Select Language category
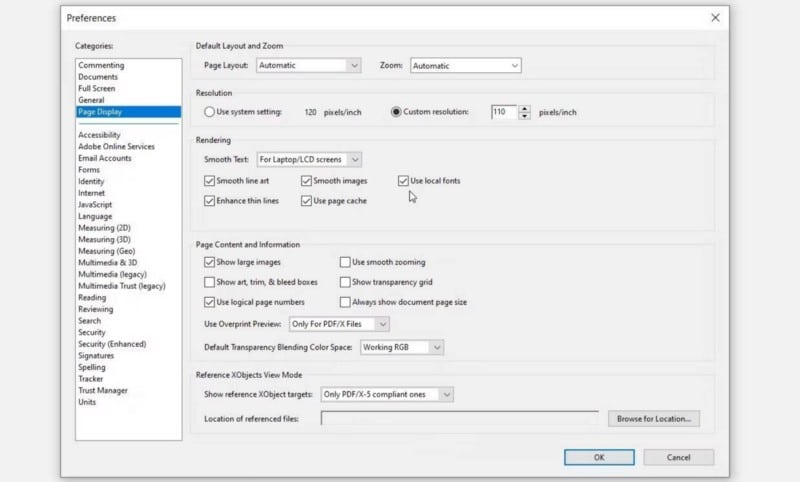Screen dimensions: 800x482 coord(95,216)
